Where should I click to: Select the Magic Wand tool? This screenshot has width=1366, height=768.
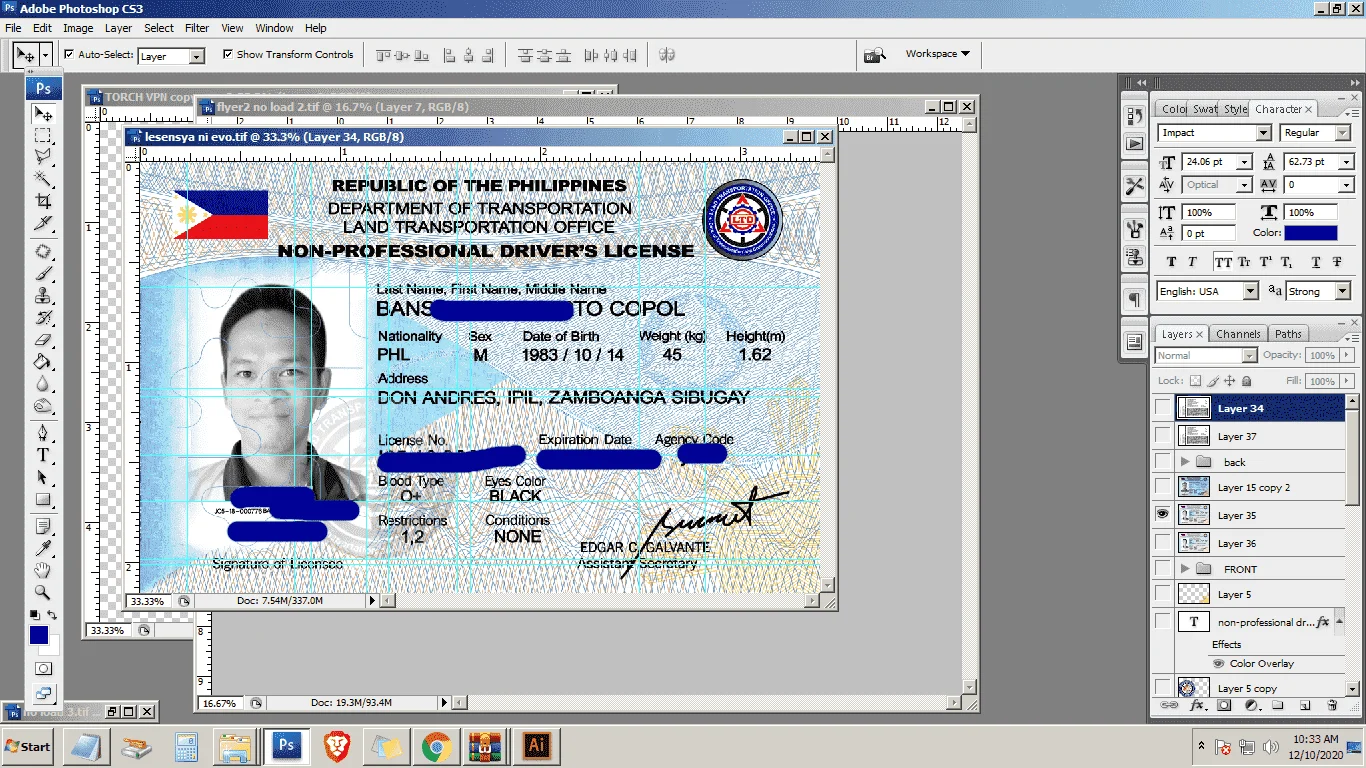[x=43, y=179]
